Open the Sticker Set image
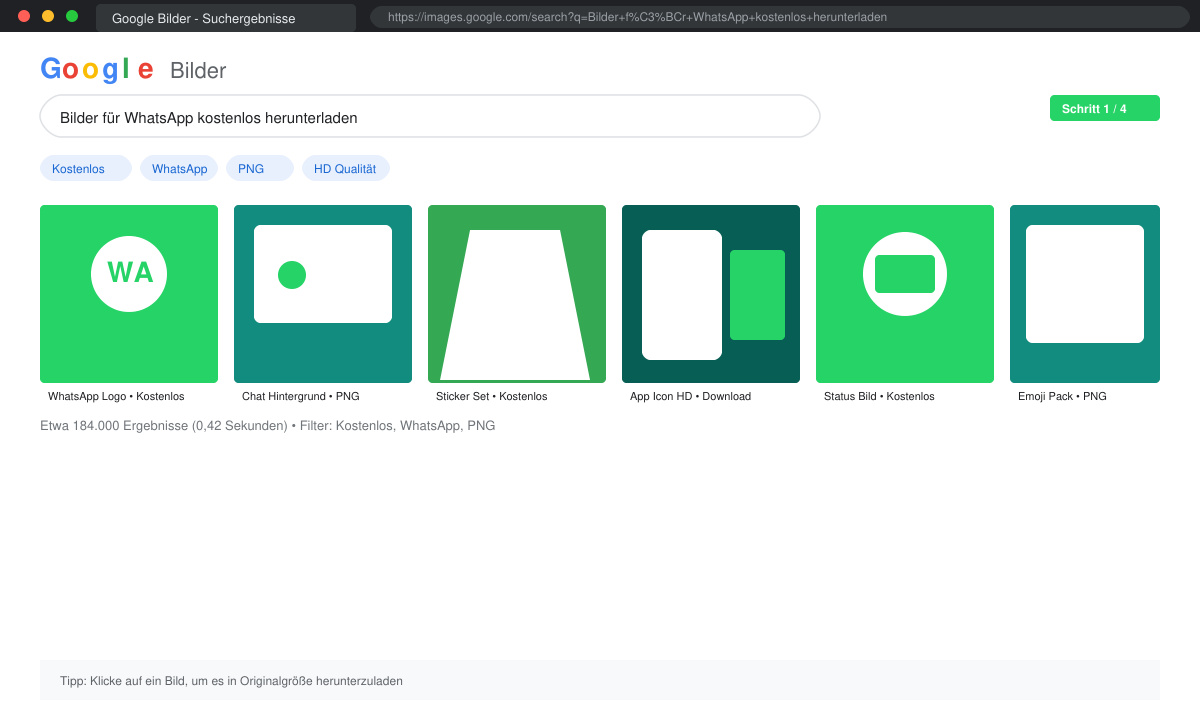The height and width of the screenshot is (720, 1200). (517, 294)
